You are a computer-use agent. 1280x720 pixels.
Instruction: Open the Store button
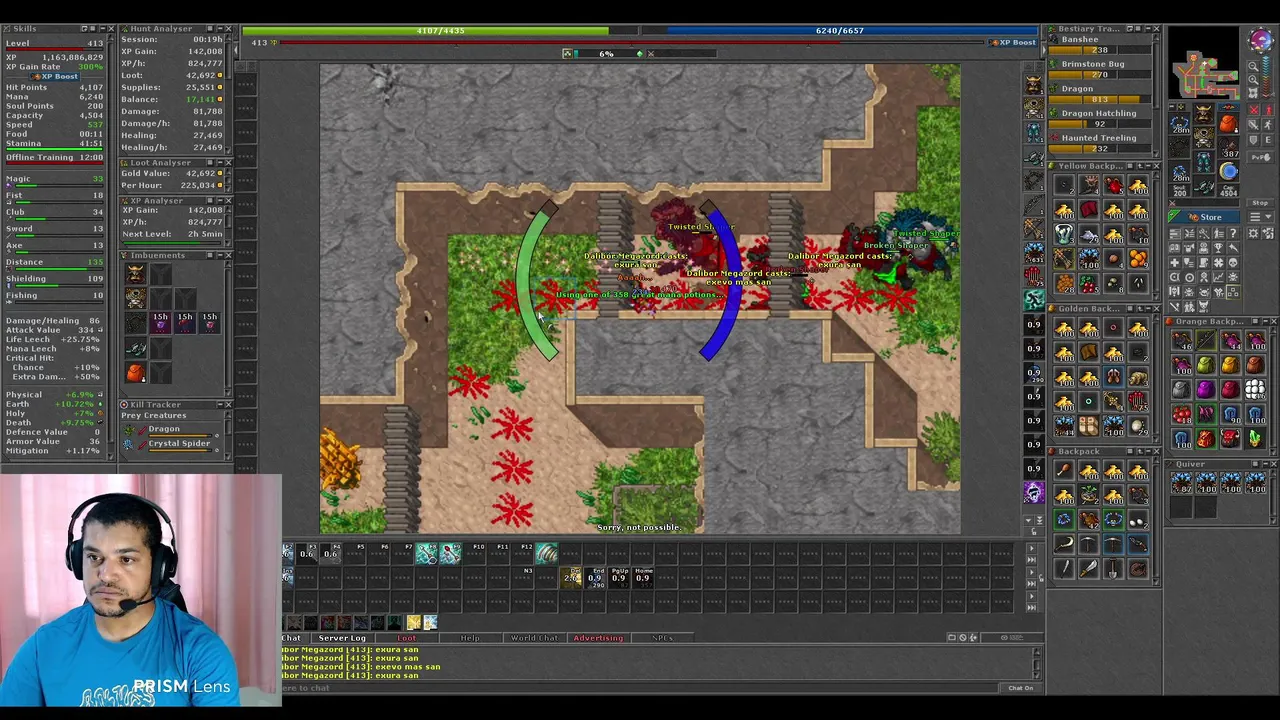[x=1204, y=217]
